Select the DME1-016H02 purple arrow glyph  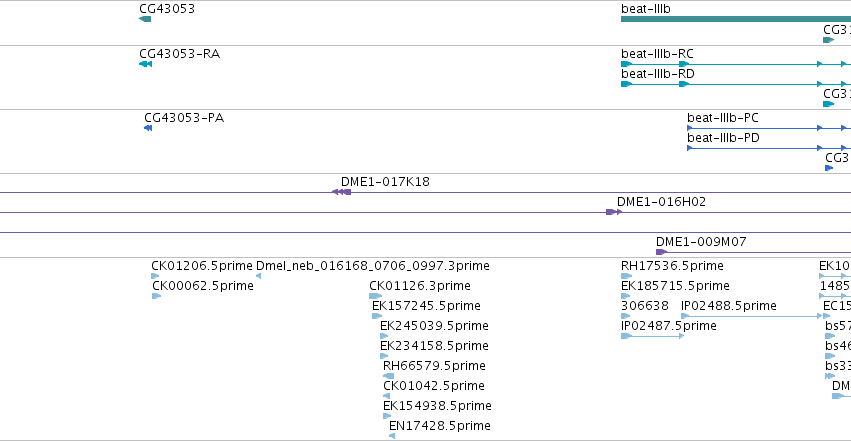tap(614, 212)
